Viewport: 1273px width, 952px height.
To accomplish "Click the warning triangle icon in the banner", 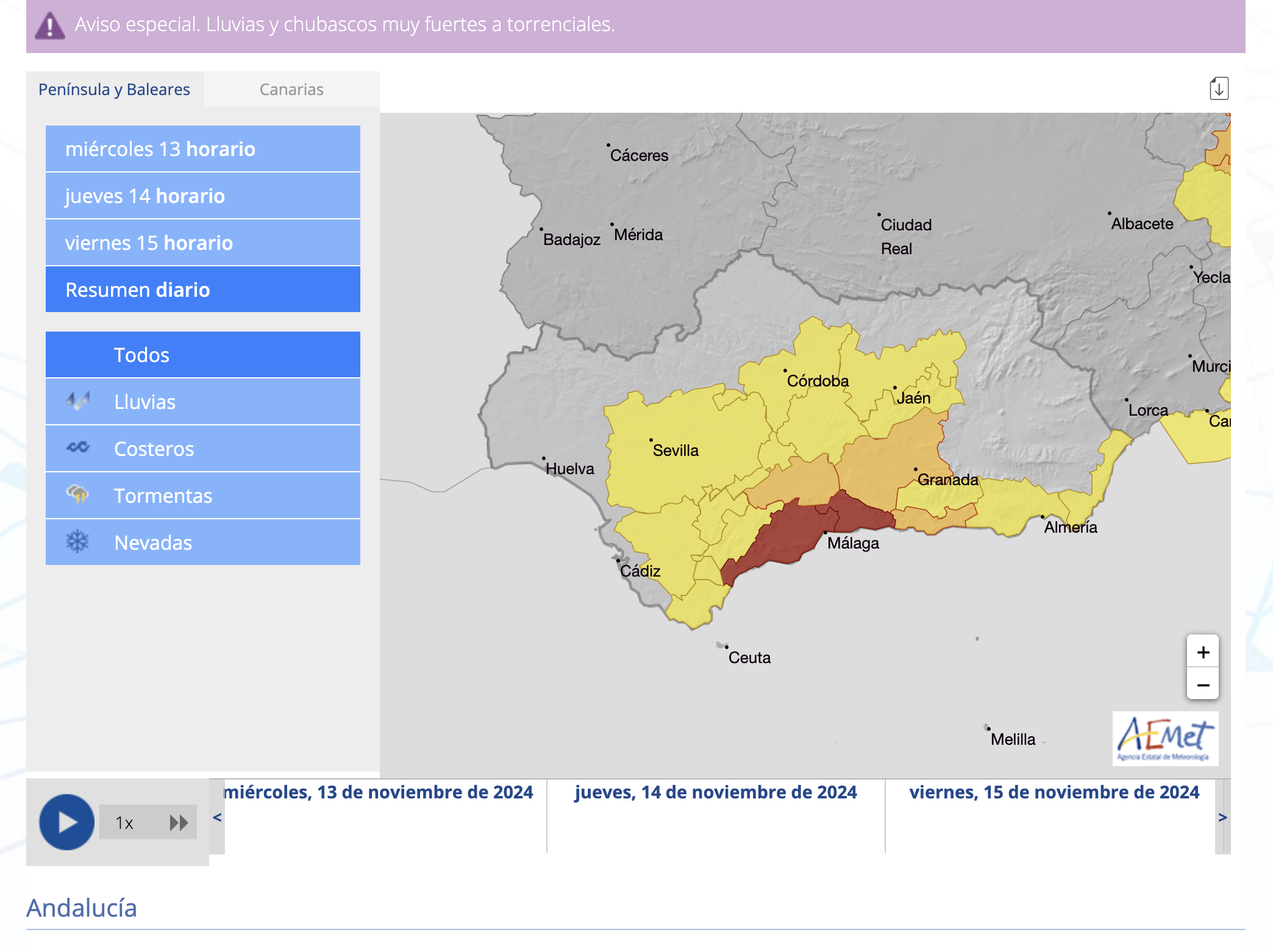I will point(50,26).
